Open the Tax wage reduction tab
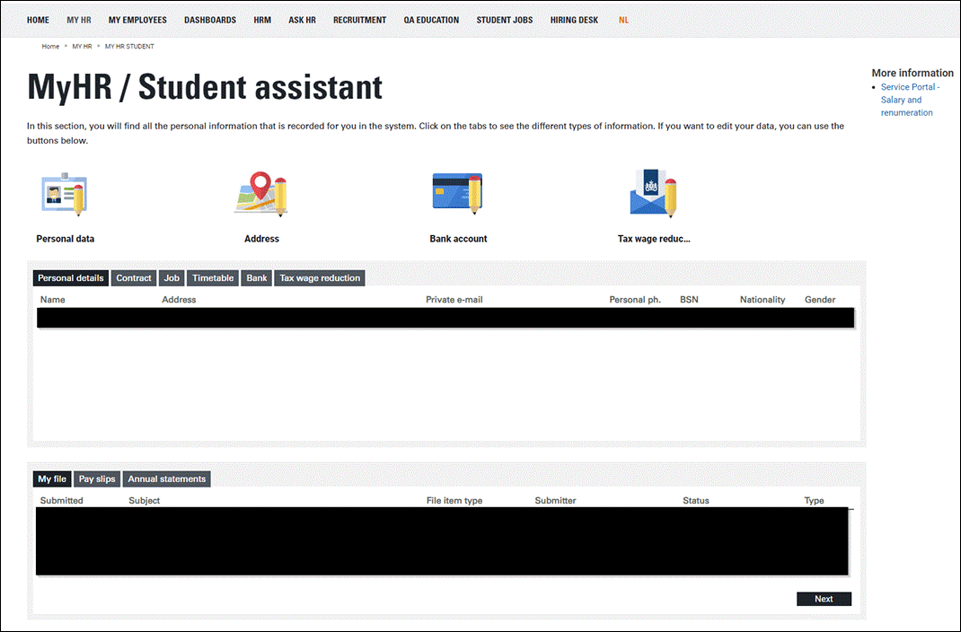The image size is (961, 632). tap(320, 278)
